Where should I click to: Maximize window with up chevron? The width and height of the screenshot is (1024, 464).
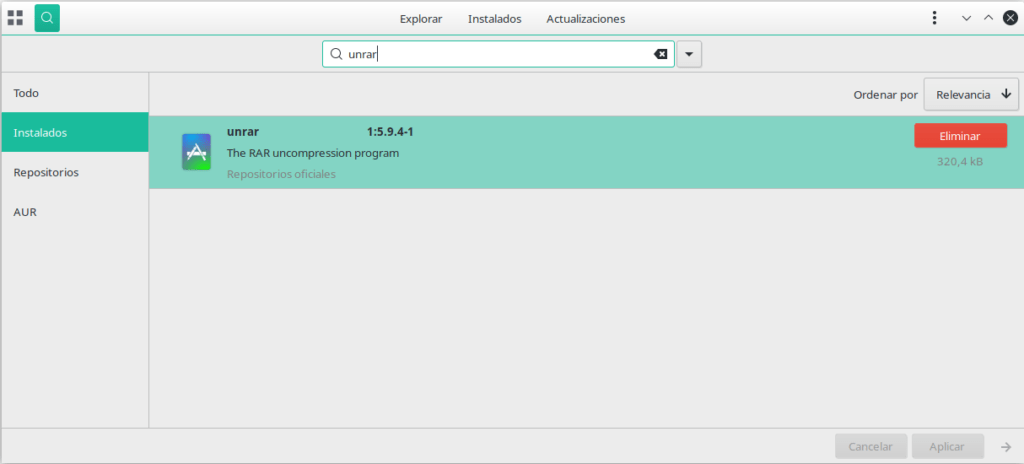click(988, 18)
